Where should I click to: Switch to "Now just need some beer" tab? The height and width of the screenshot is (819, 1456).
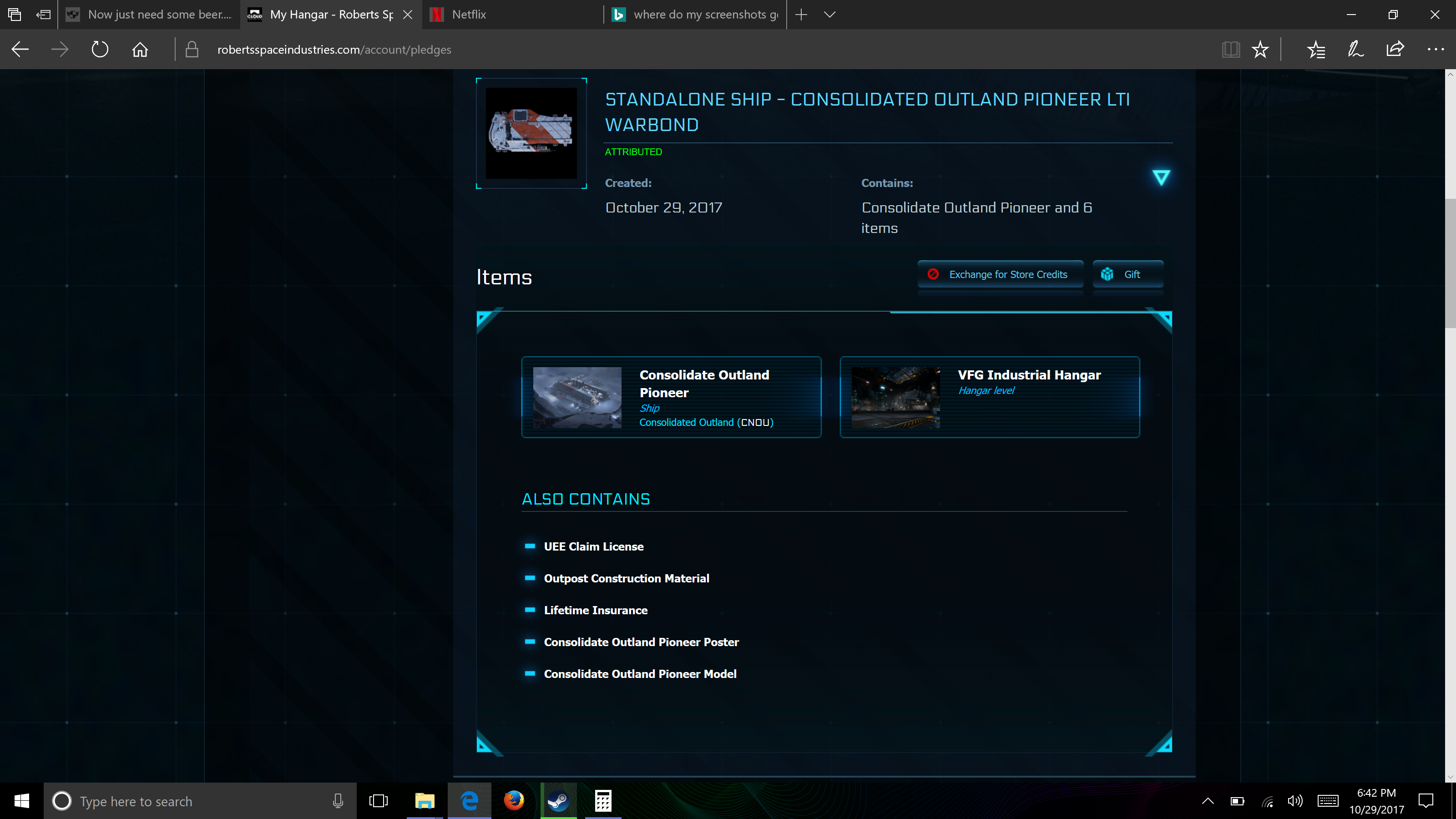159,15
